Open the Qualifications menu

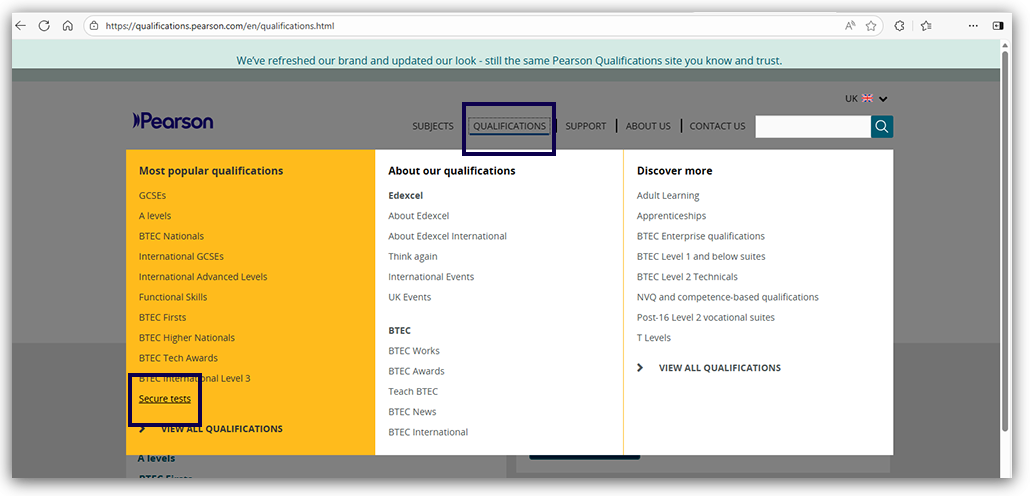pos(509,126)
